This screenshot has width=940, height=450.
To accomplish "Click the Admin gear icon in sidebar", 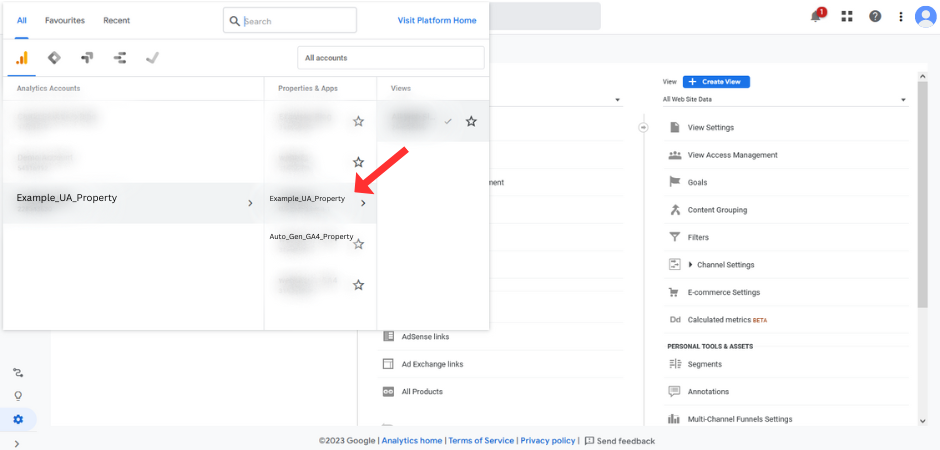I will [18, 419].
